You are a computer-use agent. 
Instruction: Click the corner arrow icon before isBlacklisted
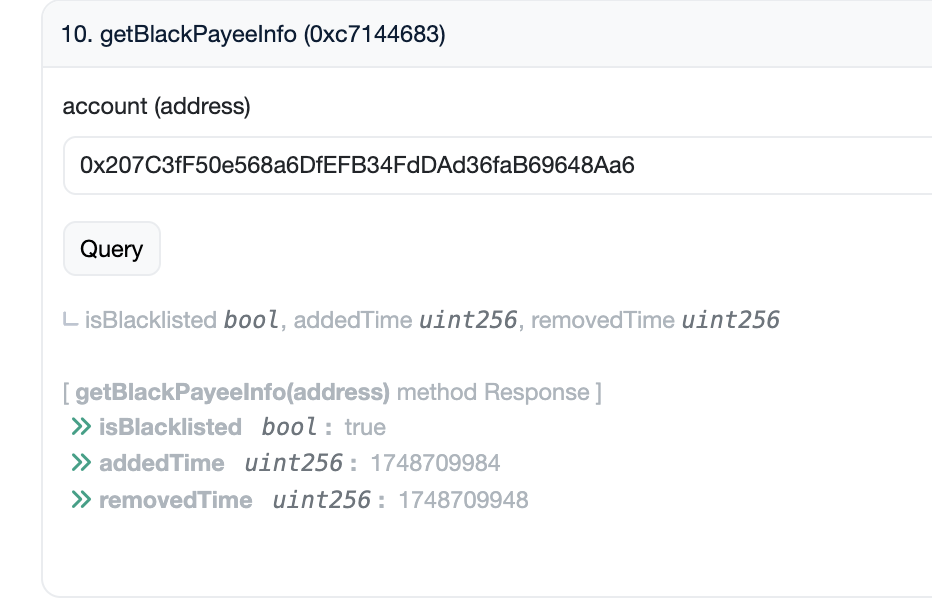click(70, 320)
